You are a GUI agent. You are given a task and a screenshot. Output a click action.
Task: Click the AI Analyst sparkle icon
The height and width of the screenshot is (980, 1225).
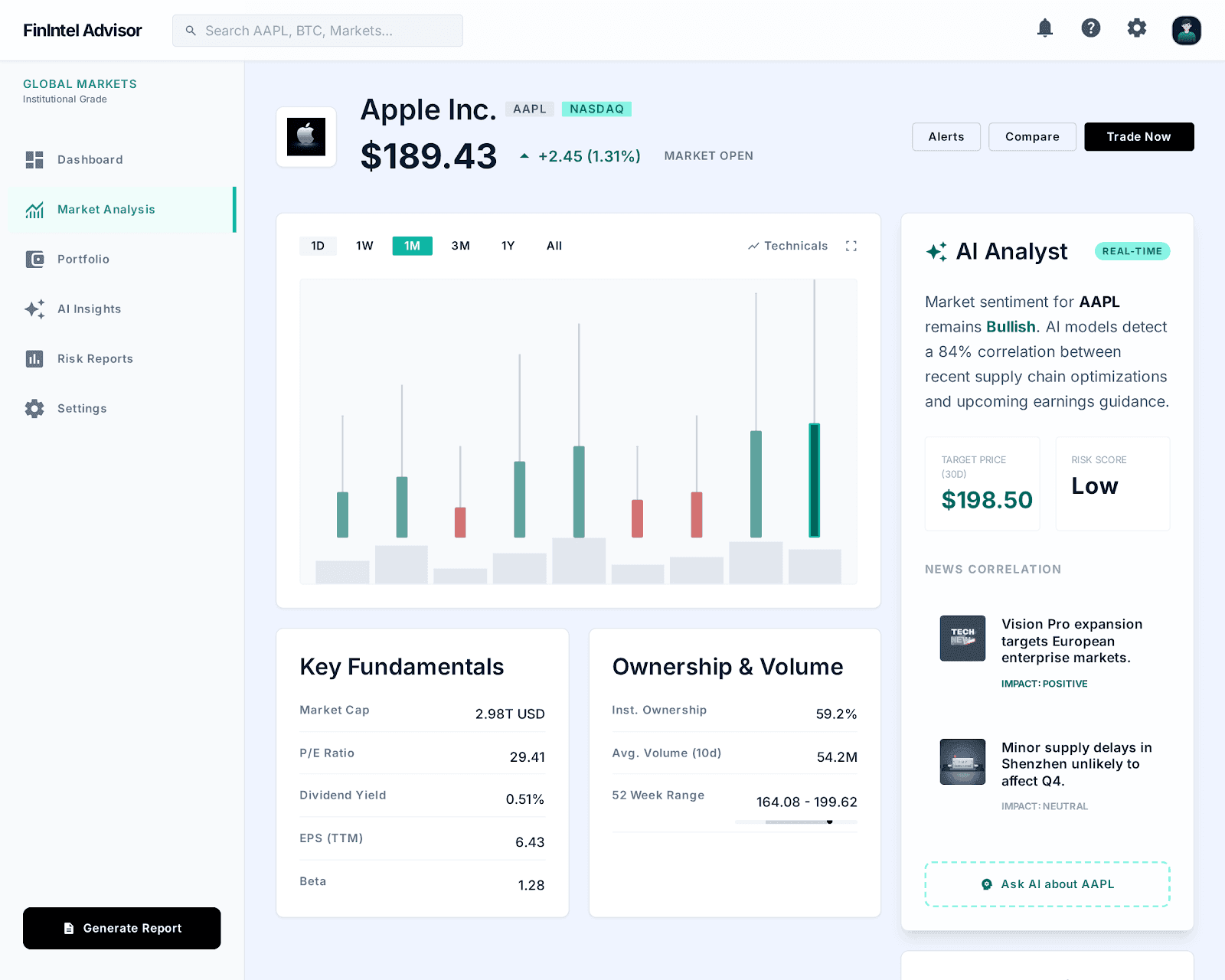coord(936,251)
